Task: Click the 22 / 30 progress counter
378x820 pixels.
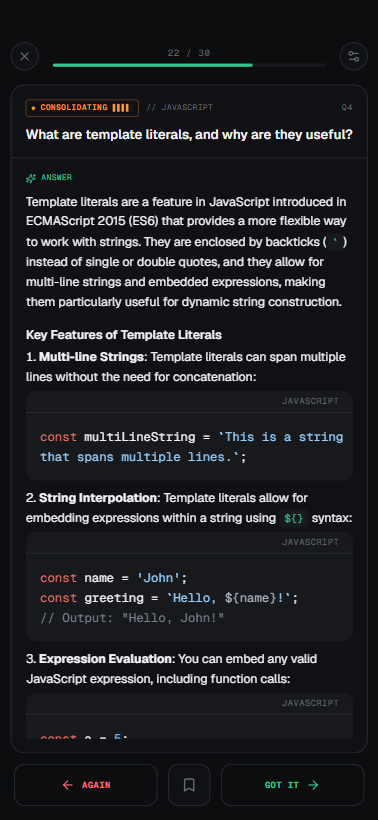Action: point(189,53)
